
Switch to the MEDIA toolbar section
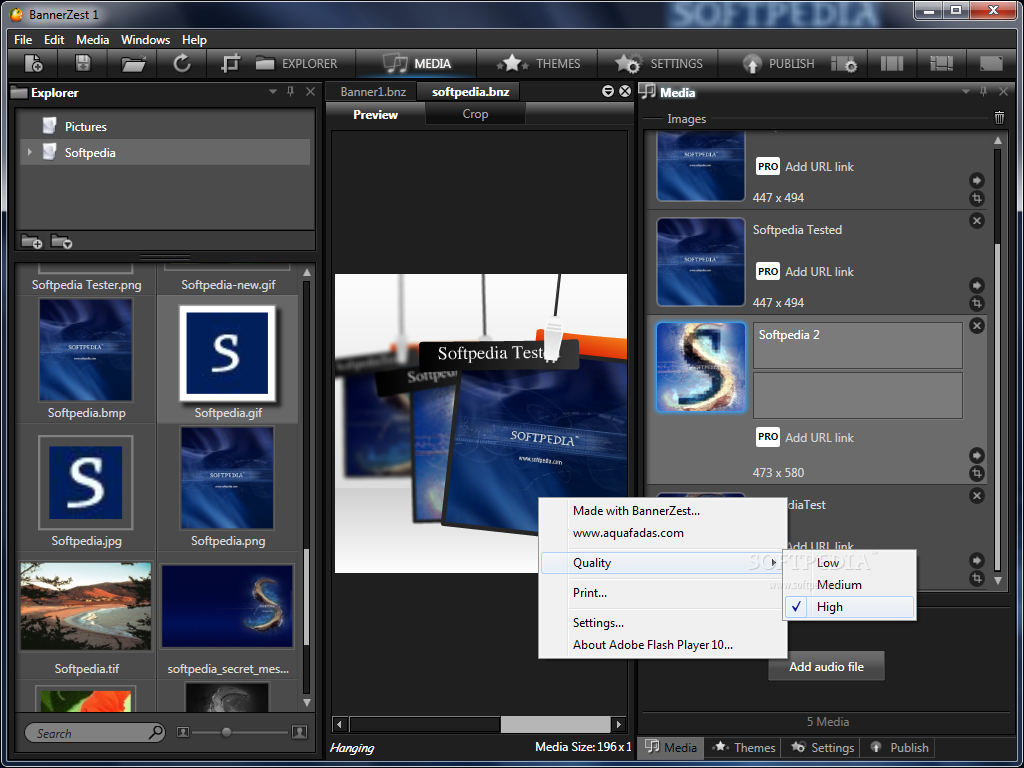tap(417, 63)
